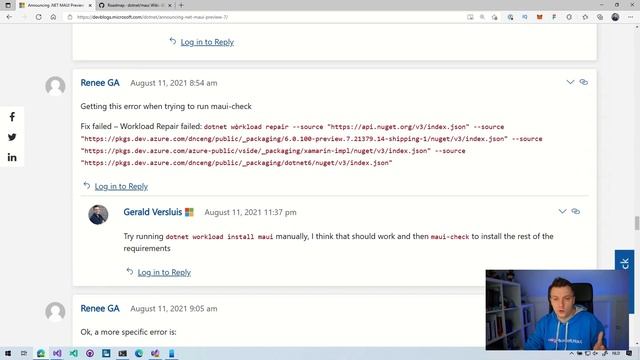Click Microsoft logo badge next to Gerald Versluis
640x360 pixels.
[189, 212]
